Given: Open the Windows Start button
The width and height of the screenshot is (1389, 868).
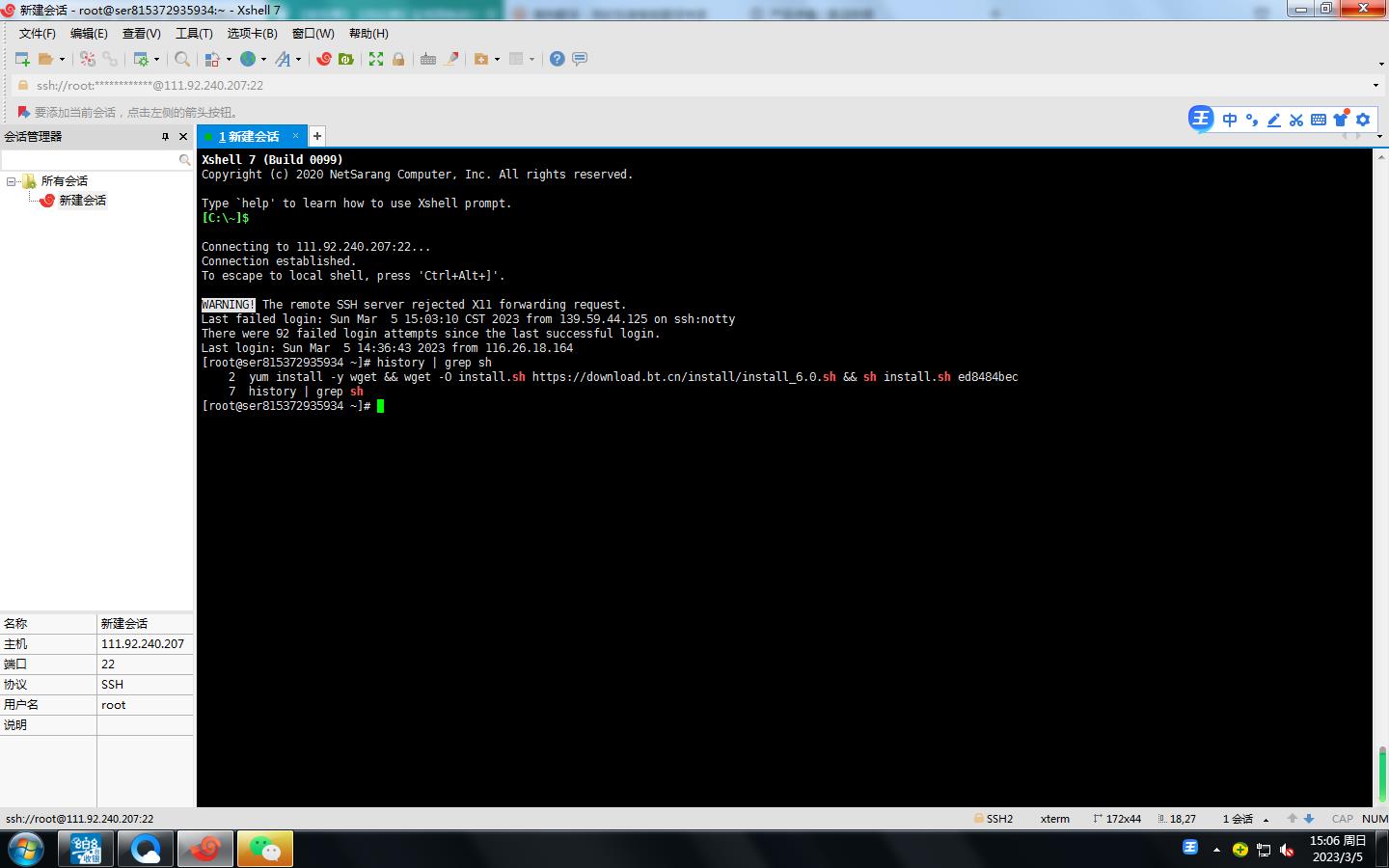Looking at the screenshot, I should coord(26,850).
